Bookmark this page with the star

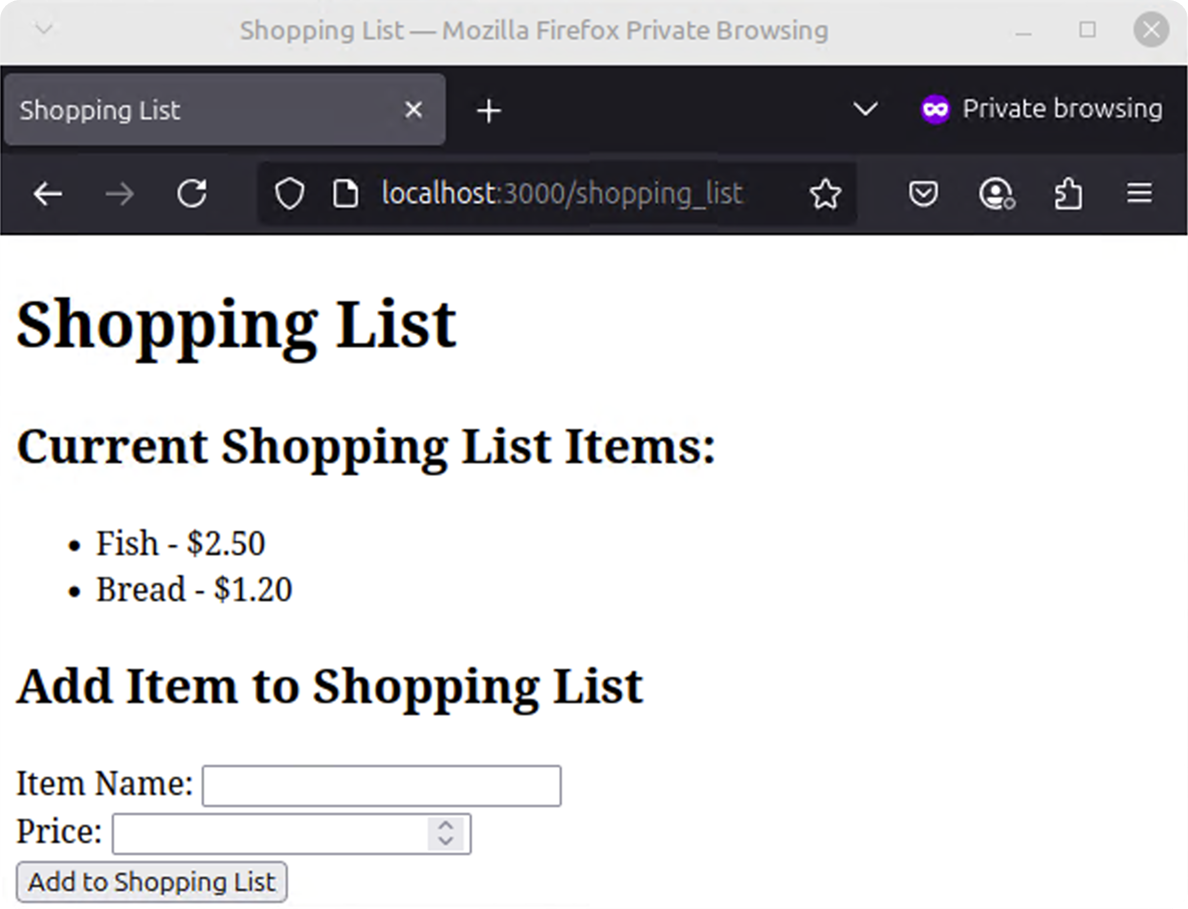pyautogui.click(x=825, y=194)
